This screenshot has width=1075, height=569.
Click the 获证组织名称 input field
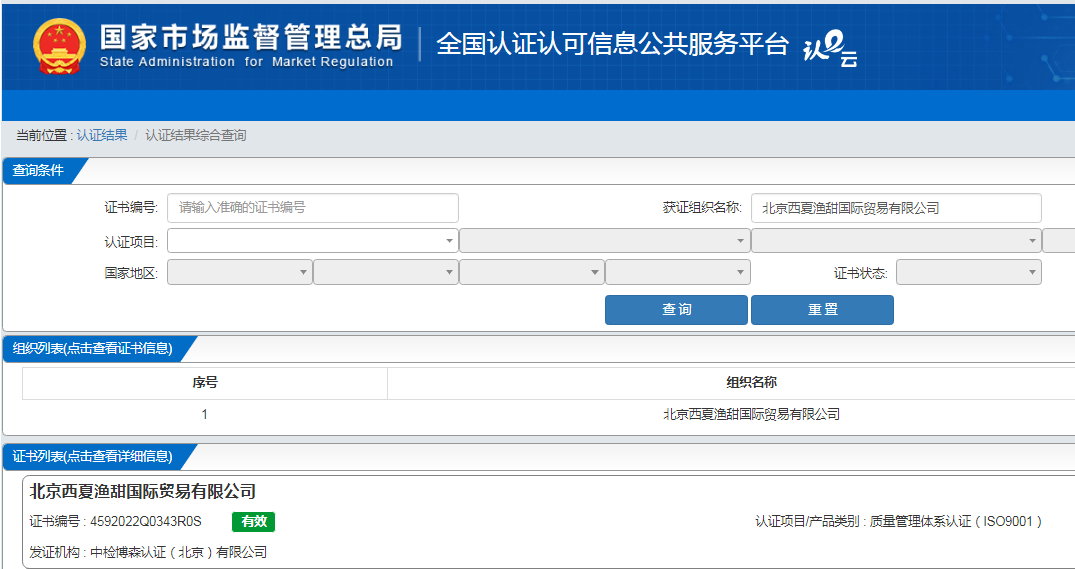tap(896, 208)
